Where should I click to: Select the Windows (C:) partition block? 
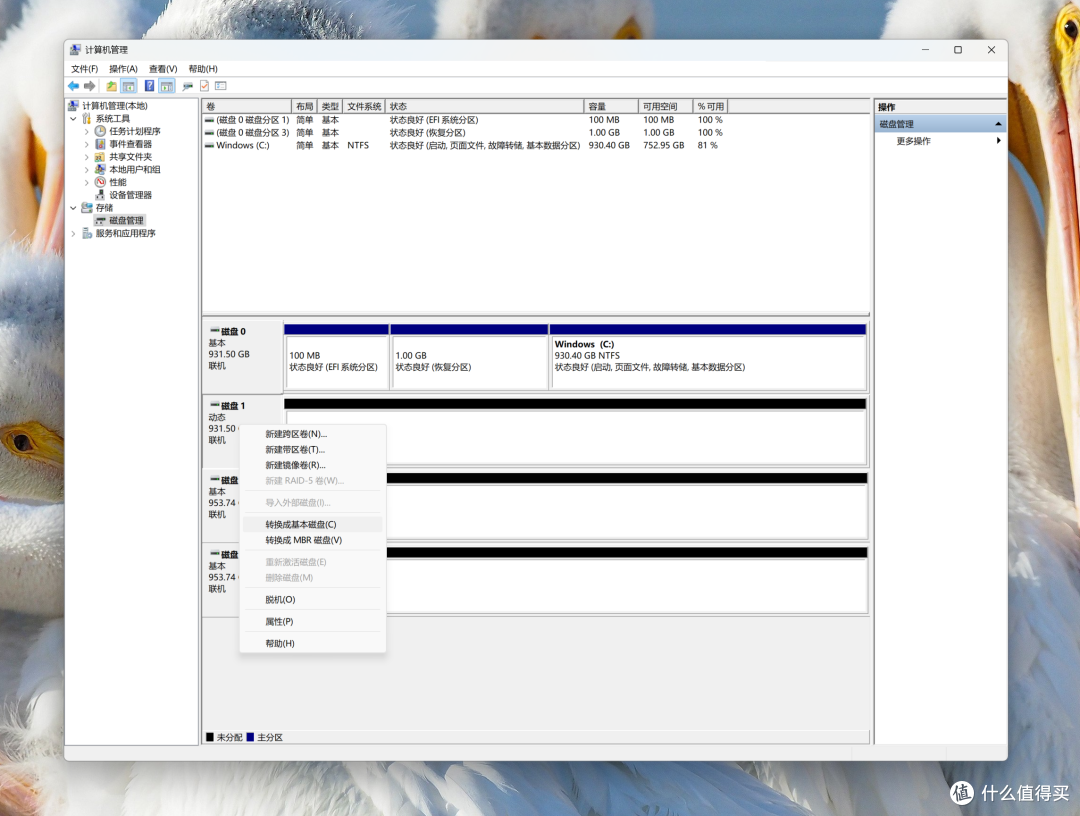pyautogui.click(x=708, y=357)
